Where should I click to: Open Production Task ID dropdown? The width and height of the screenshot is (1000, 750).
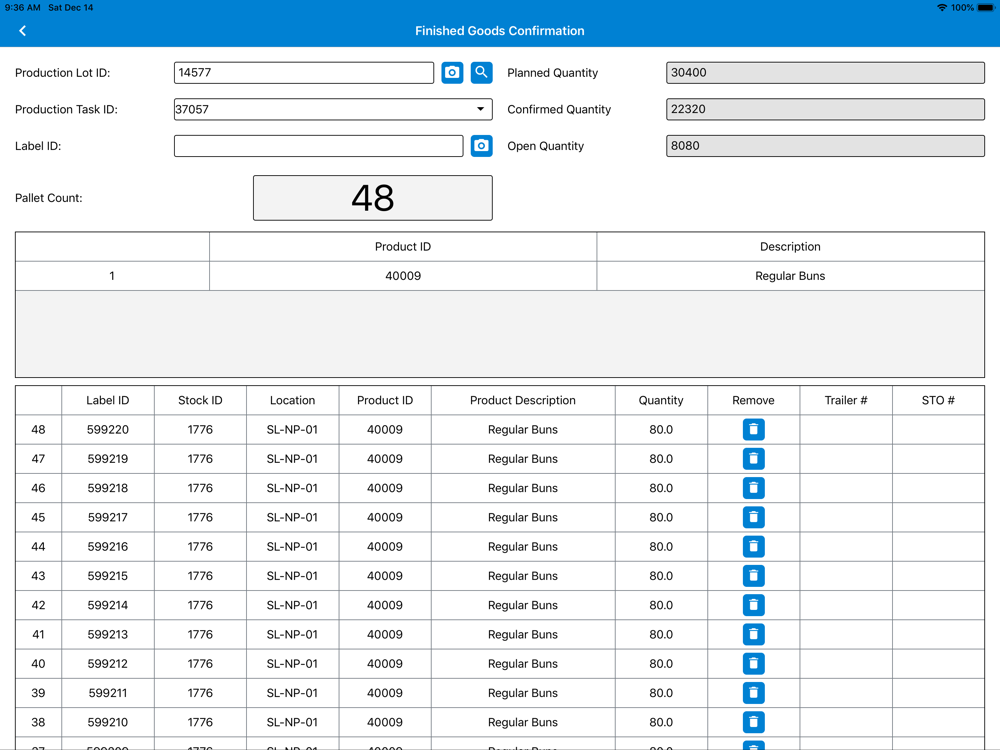coord(480,109)
